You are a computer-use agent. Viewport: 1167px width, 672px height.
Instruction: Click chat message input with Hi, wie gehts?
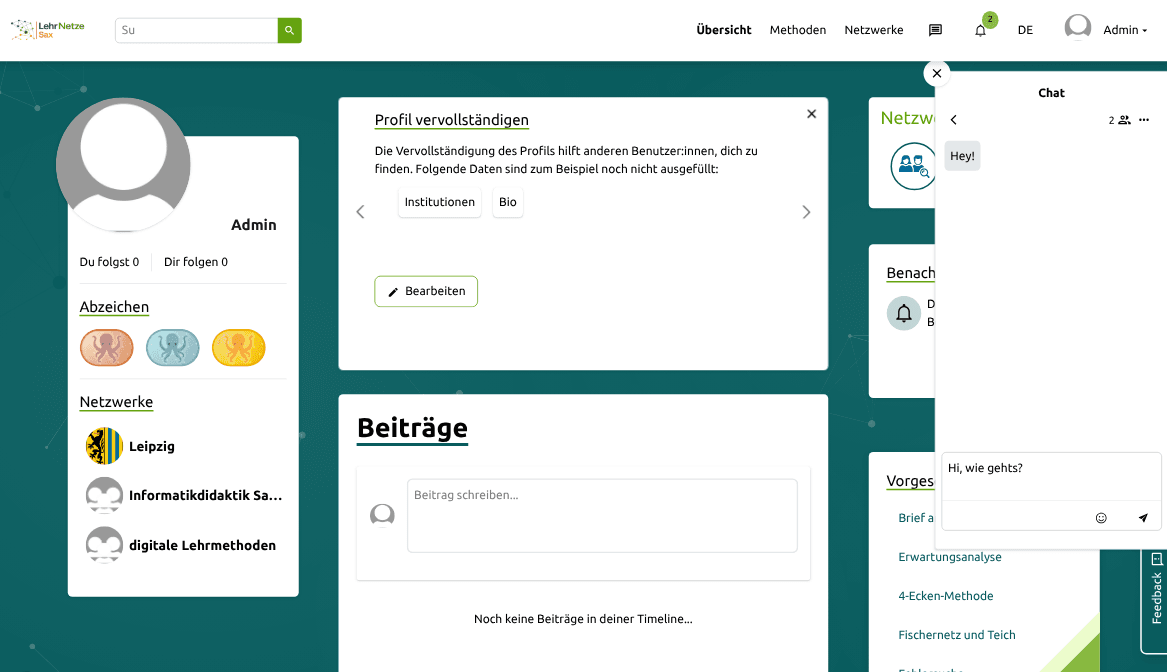pos(1051,476)
